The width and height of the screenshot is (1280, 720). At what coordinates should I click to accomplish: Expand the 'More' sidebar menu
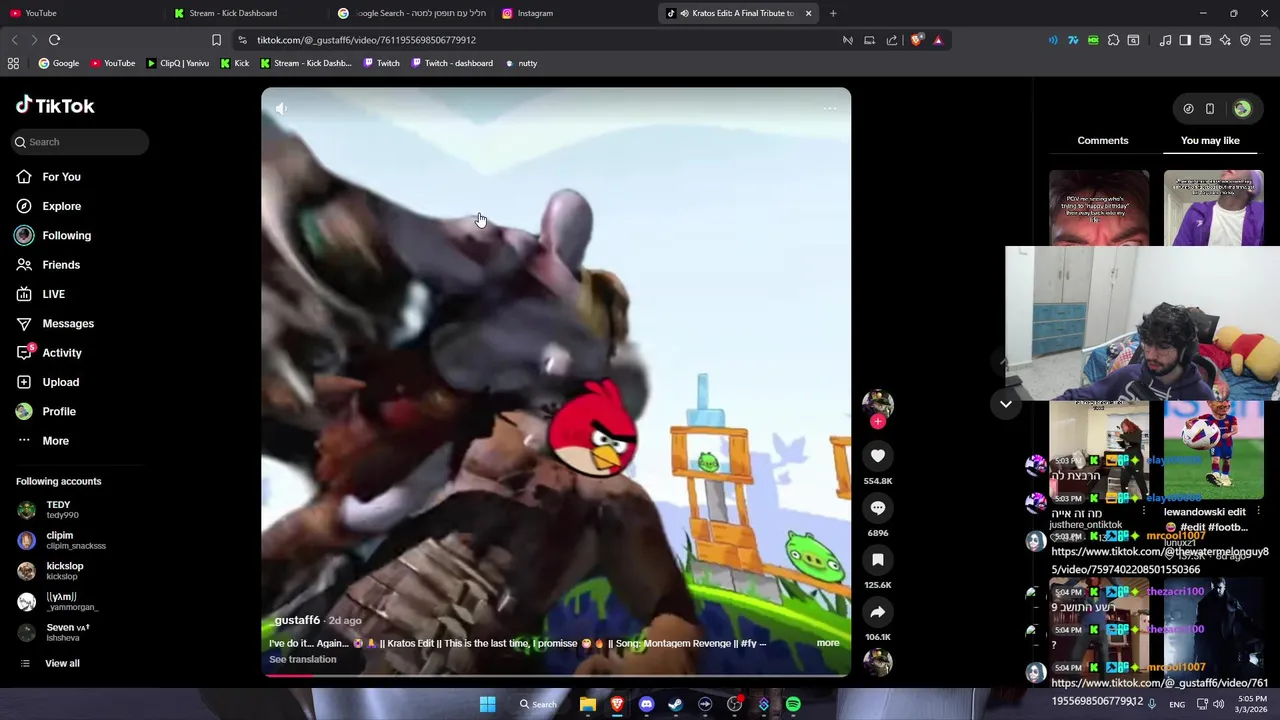pyautogui.click(x=56, y=441)
